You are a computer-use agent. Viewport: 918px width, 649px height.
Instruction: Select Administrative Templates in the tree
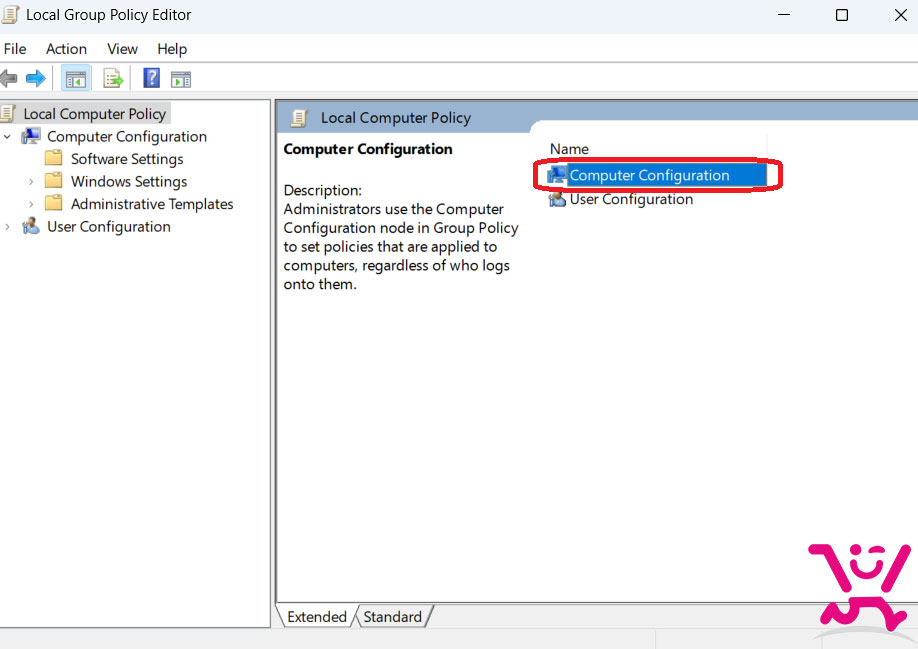click(152, 204)
